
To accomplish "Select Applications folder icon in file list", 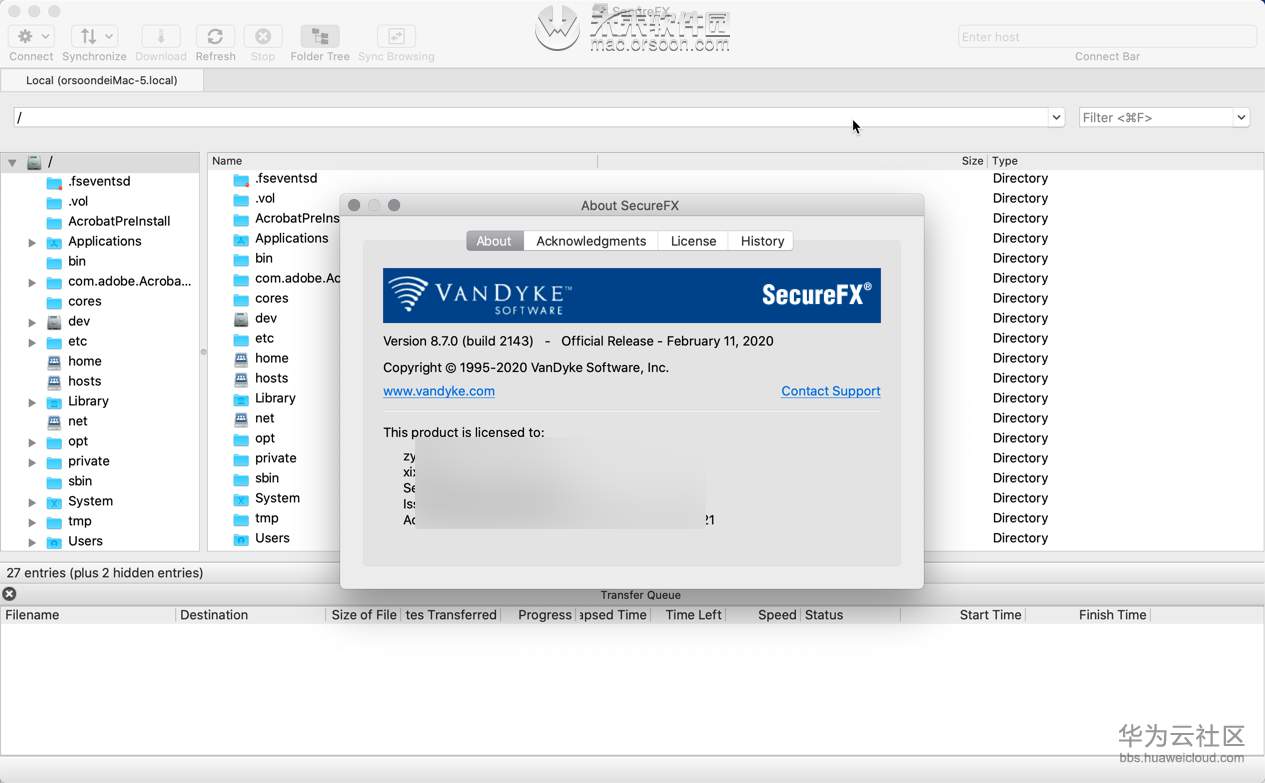I will point(241,239).
